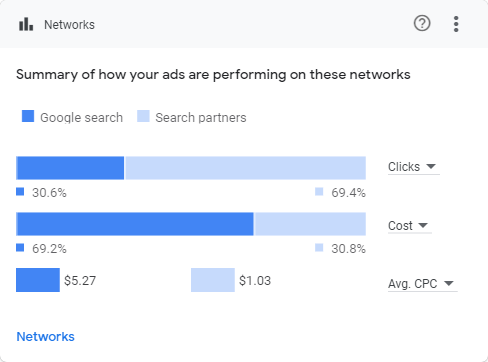
Task: Click the small blue marker beside 69.2%
Action: (20, 248)
